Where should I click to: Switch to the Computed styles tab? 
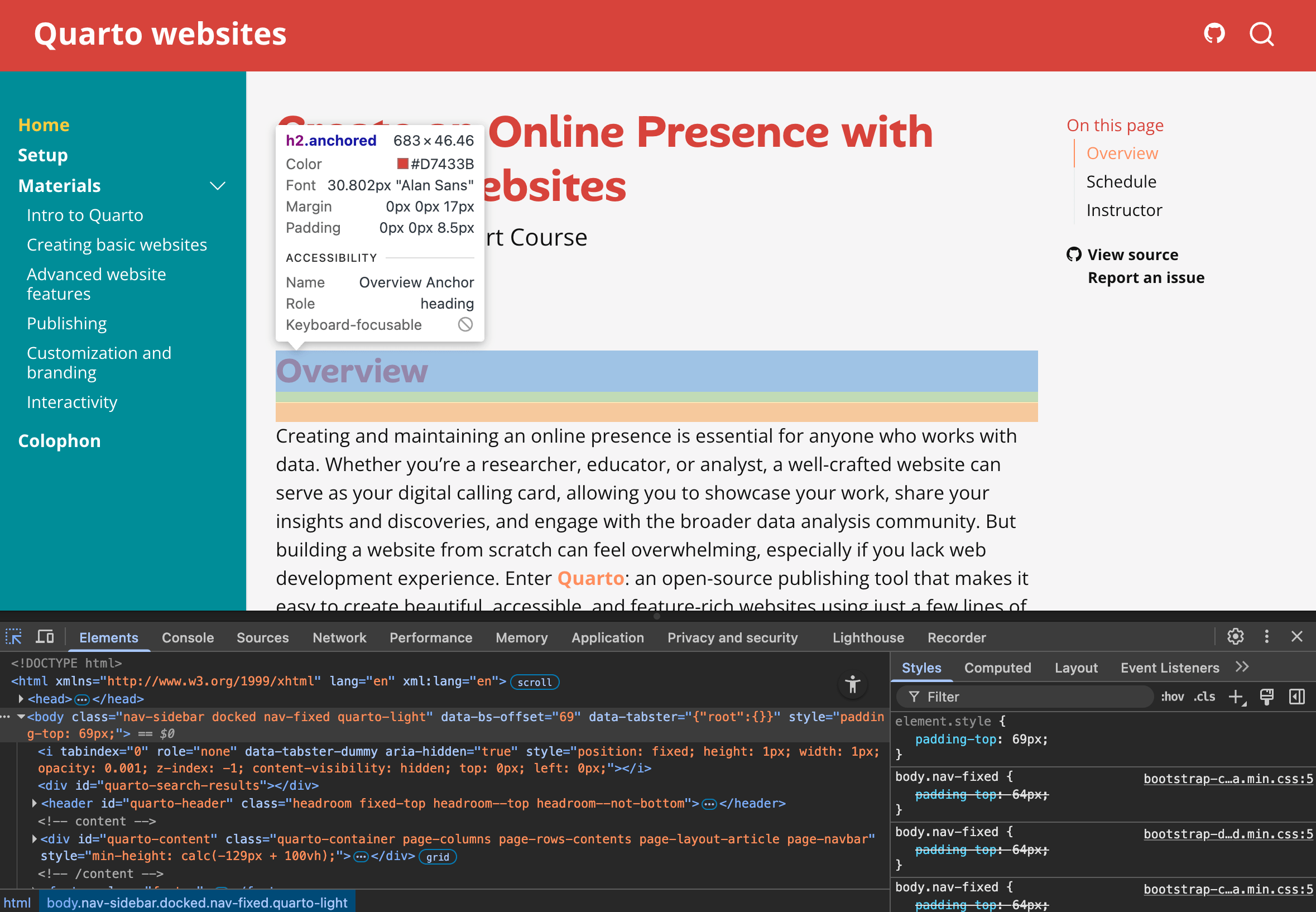997,668
